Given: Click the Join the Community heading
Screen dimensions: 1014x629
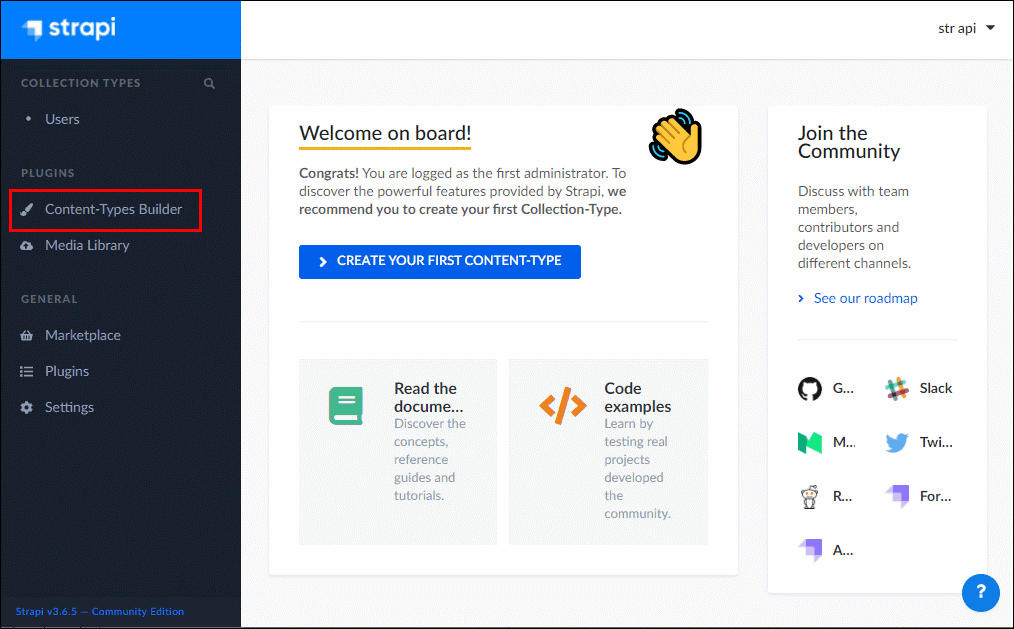Looking at the screenshot, I should click(848, 142).
